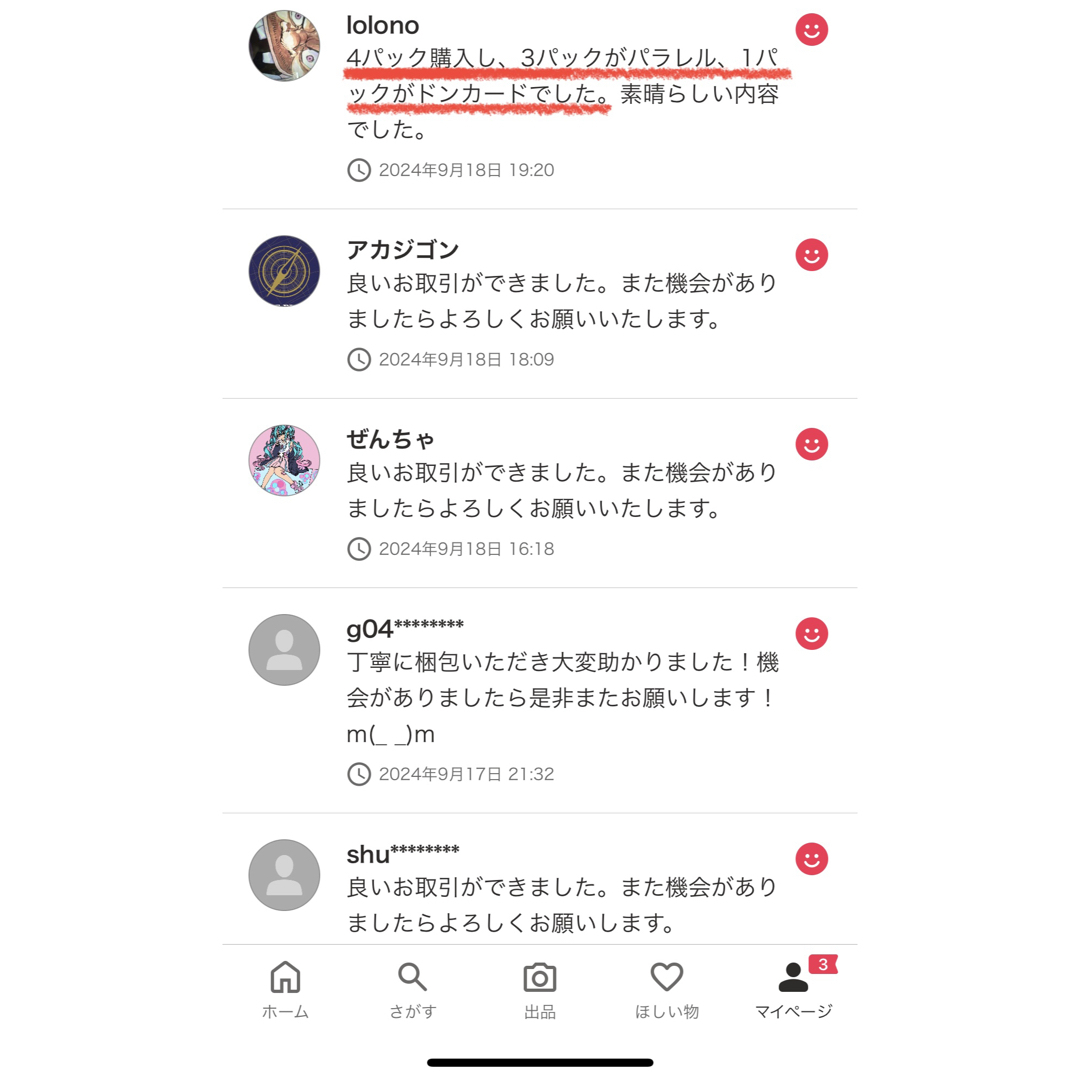Select the アカジゴン username
This screenshot has width=1080, height=1080.
pyautogui.click(x=403, y=249)
